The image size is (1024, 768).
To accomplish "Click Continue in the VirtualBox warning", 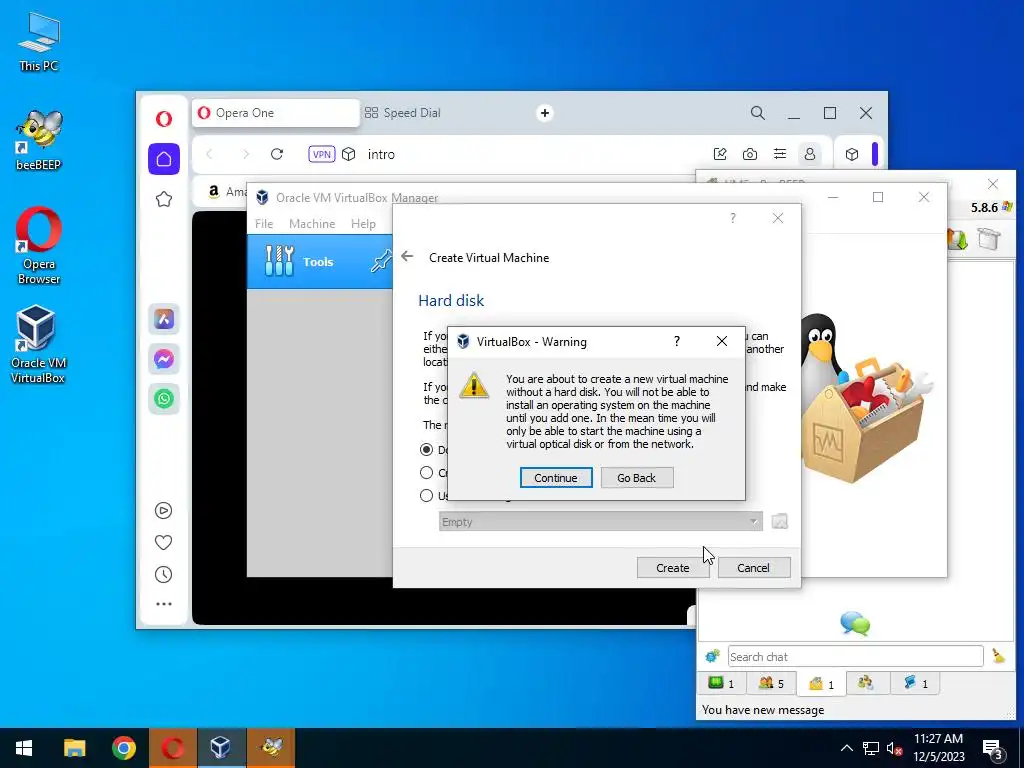I will (x=556, y=477).
